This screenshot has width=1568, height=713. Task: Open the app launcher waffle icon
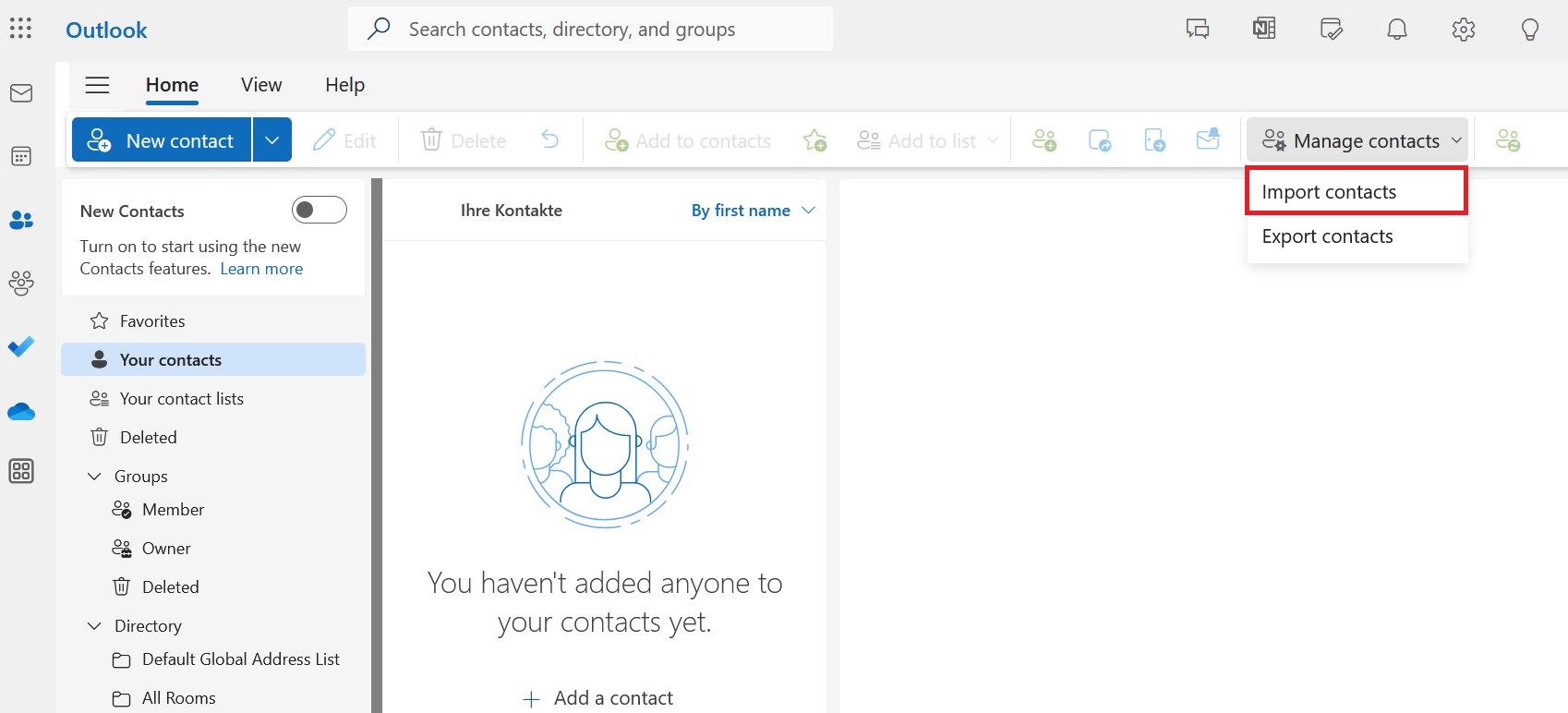click(x=20, y=29)
